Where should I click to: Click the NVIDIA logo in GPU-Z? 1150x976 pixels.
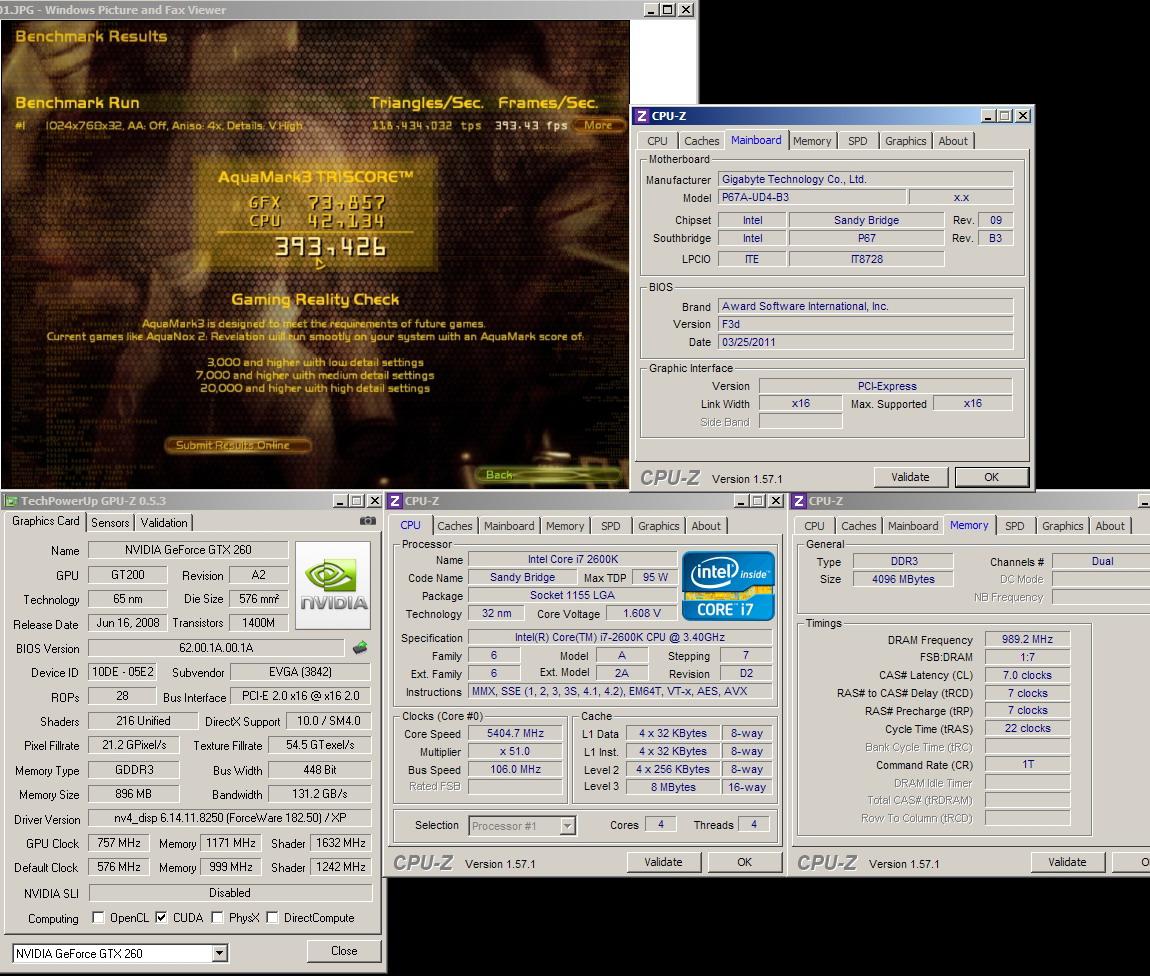[333, 585]
